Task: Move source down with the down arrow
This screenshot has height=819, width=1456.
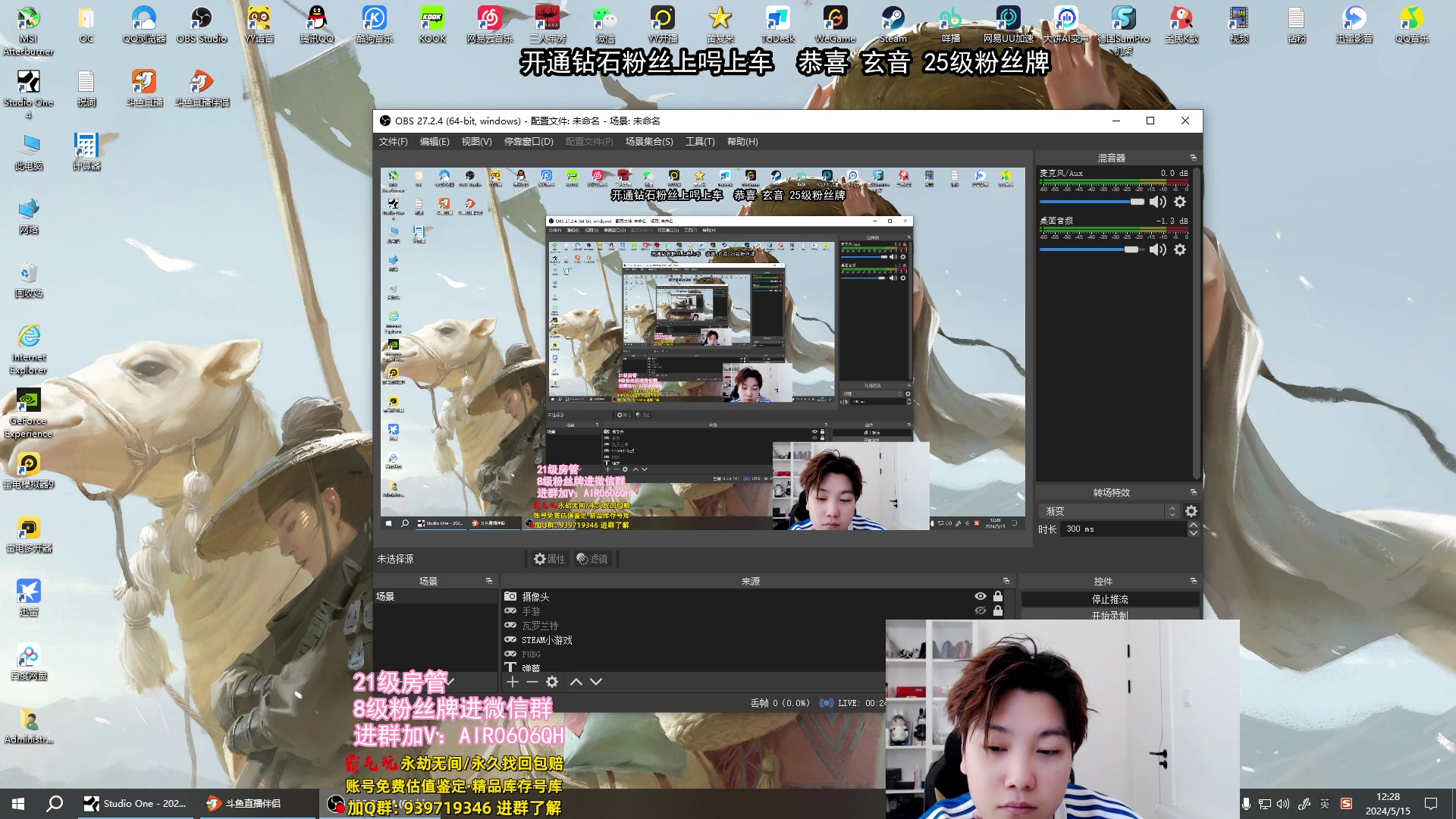Action: point(596,682)
